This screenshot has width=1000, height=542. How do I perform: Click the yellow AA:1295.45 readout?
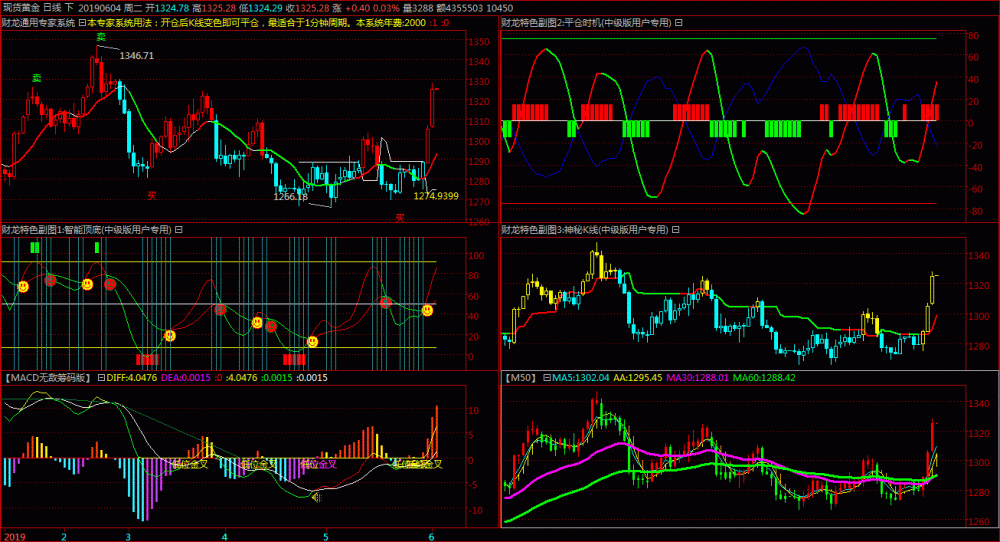[x=638, y=377]
